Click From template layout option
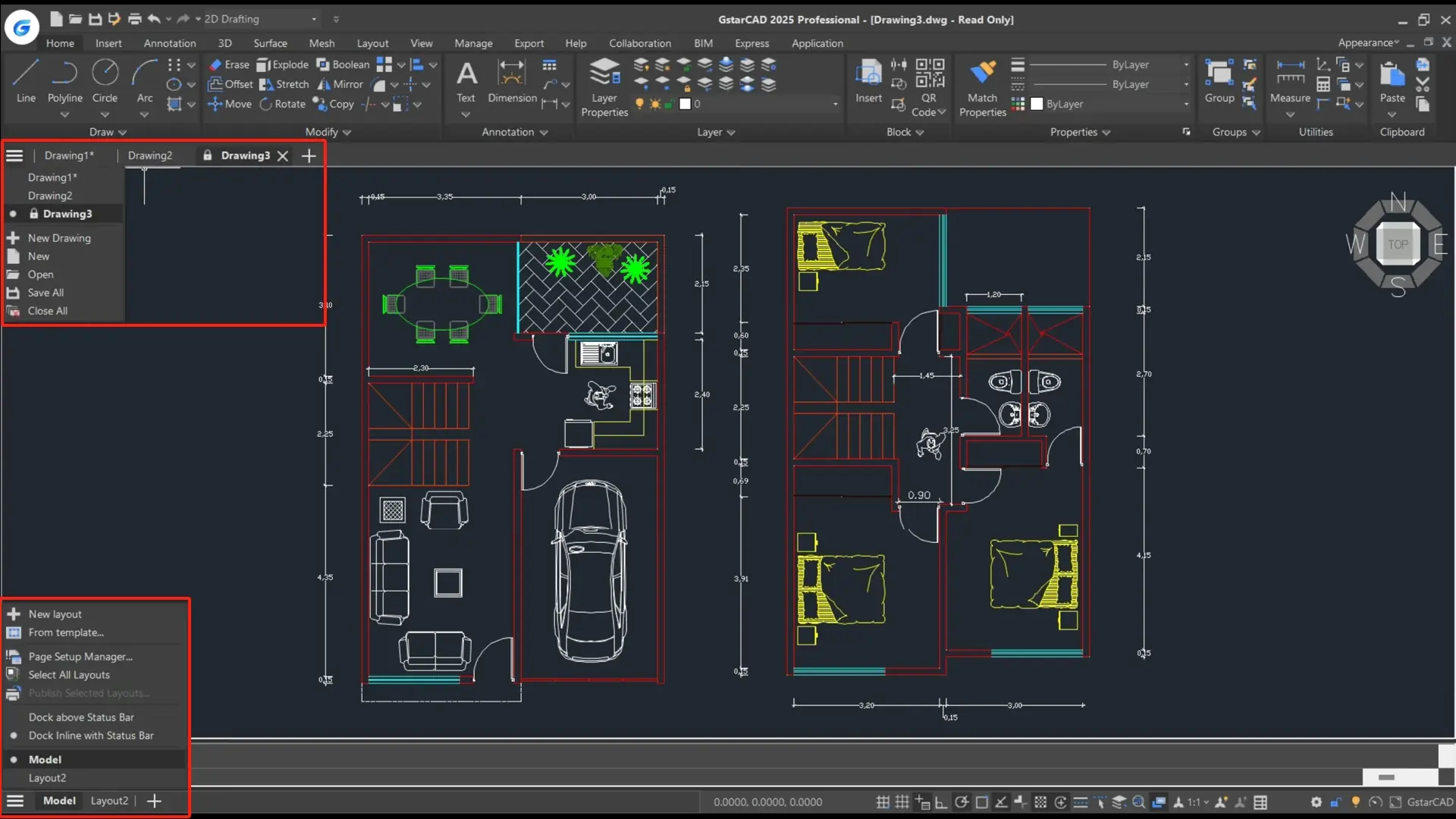The image size is (1456, 819). (x=65, y=632)
